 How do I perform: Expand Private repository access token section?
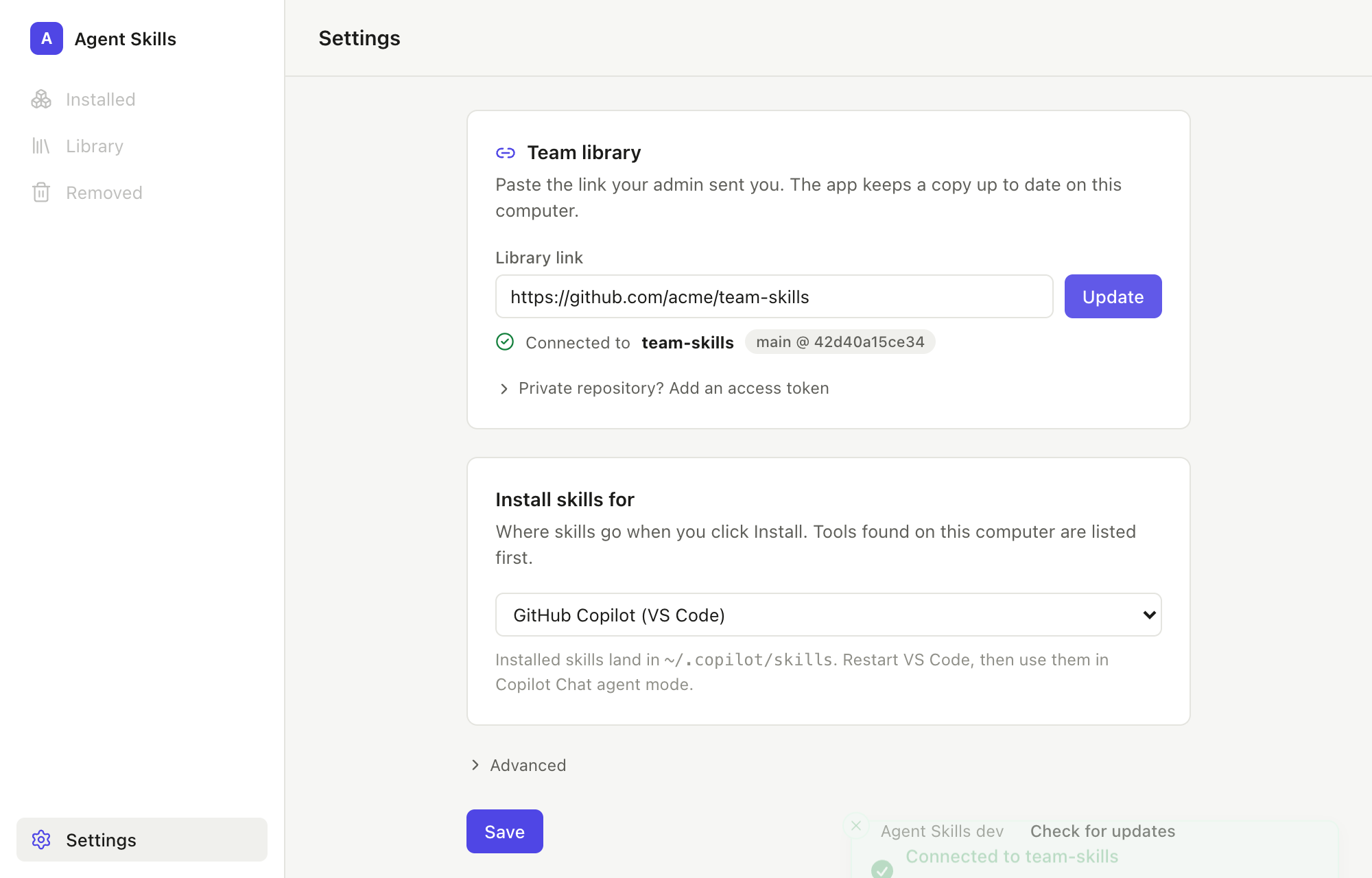pos(663,388)
